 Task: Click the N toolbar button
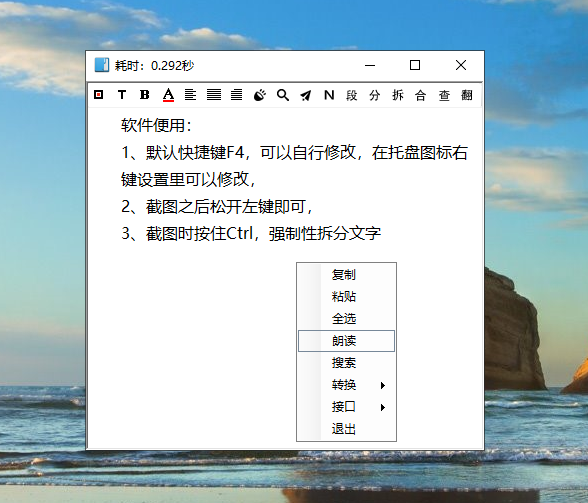click(x=329, y=95)
